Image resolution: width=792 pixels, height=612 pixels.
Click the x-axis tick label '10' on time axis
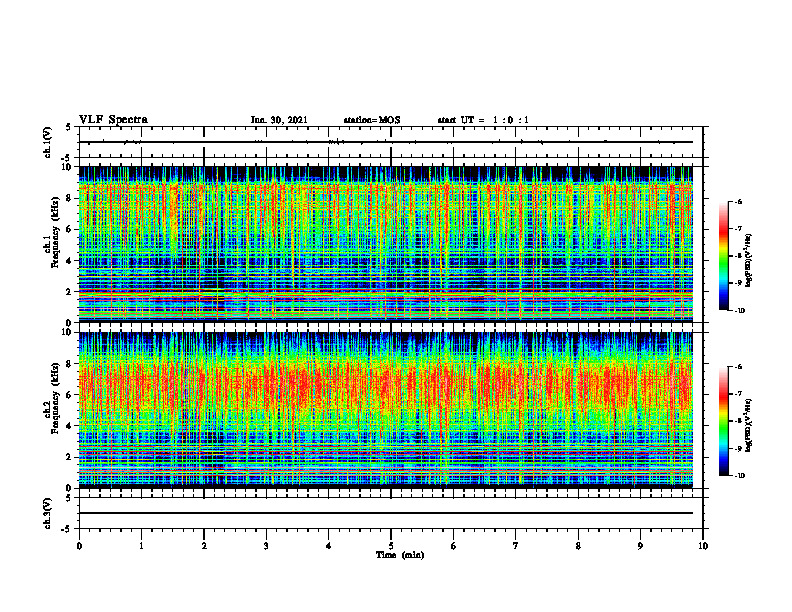[x=703, y=546]
